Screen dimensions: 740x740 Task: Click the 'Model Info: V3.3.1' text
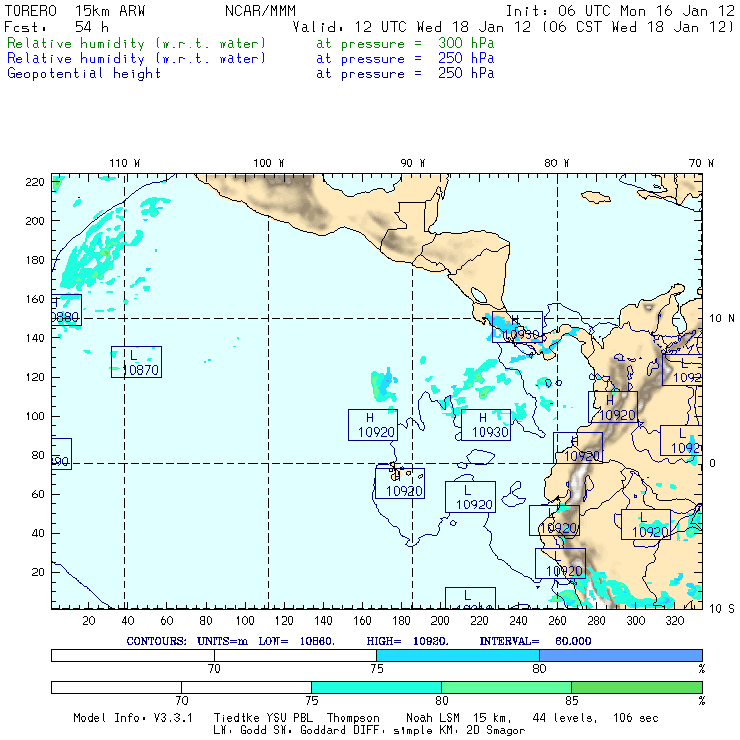click(x=133, y=718)
